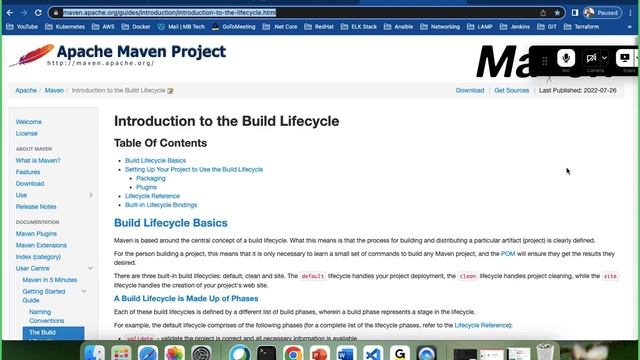640x360 pixels.
Task: Collapse the Getting Started Guide chevron
Action: coord(84,291)
